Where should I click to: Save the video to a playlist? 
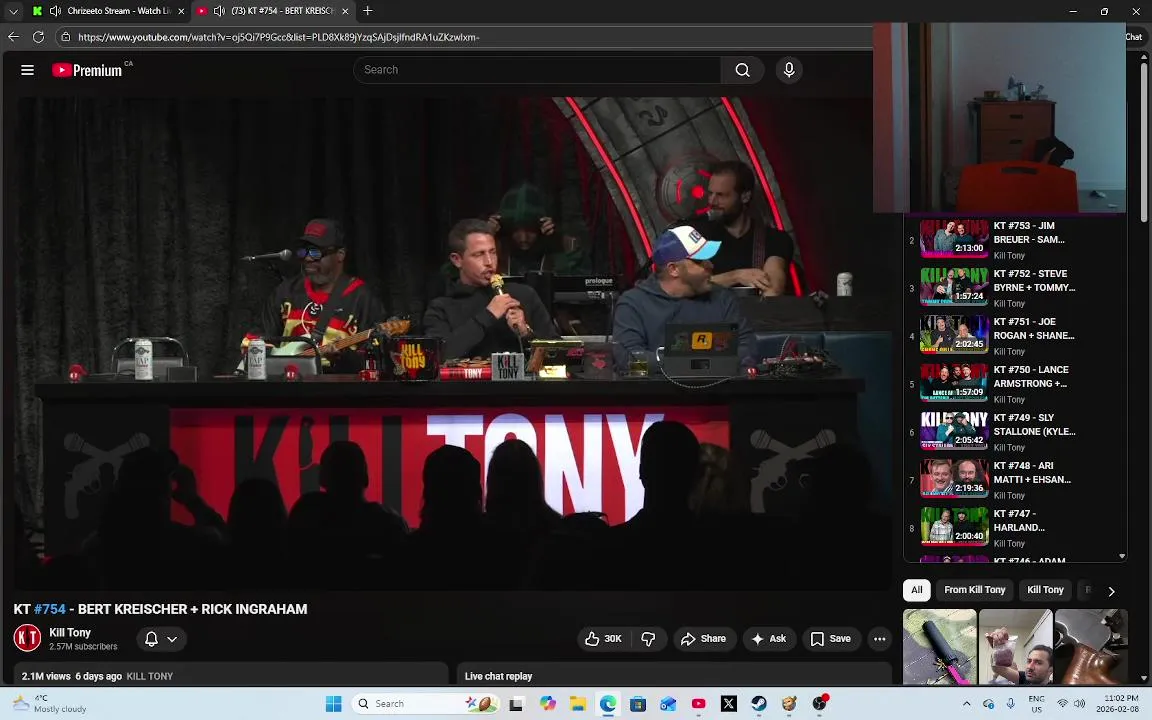[831, 638]
